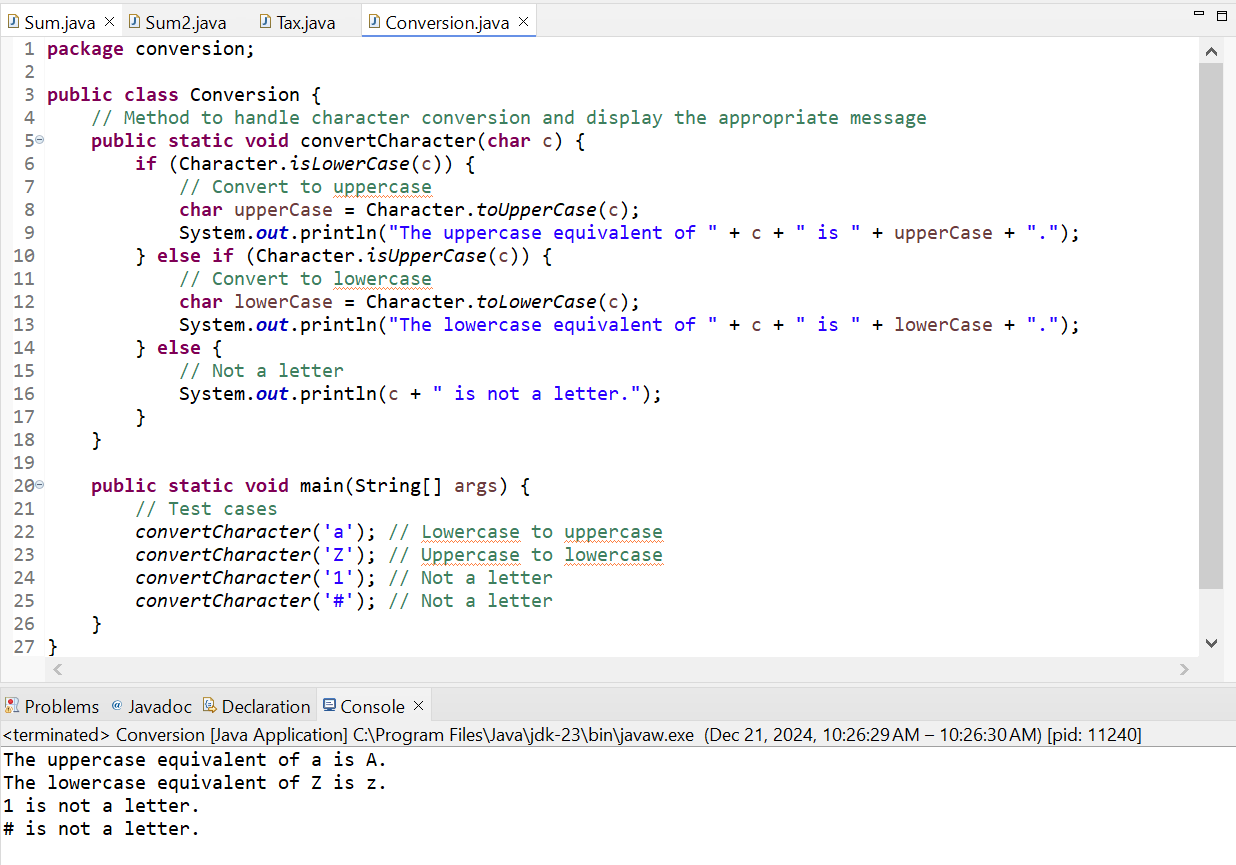The image size is (1236, 865).
Task: Minimize the editor area
Action: tap(1199, 15)
